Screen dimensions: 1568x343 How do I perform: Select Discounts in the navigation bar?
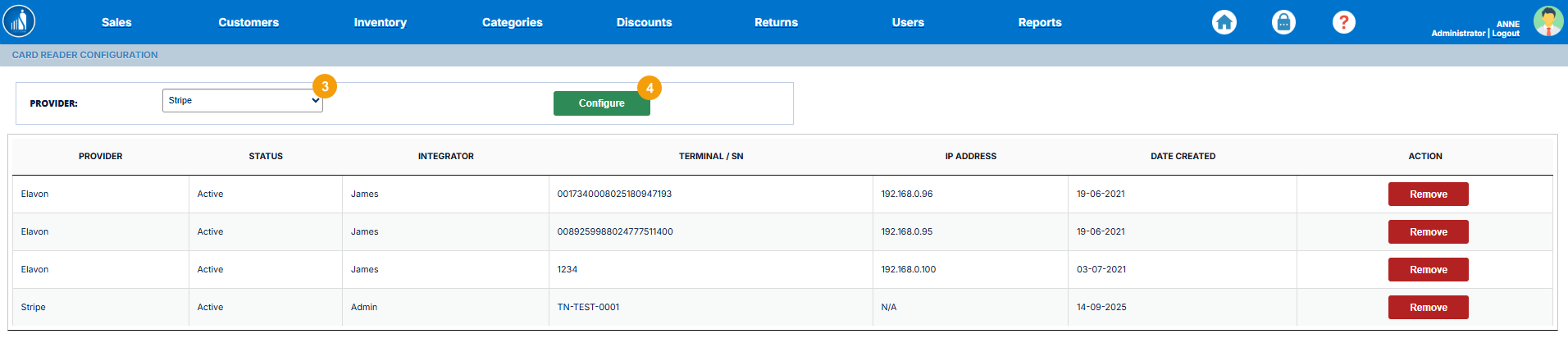coord(644,22)
